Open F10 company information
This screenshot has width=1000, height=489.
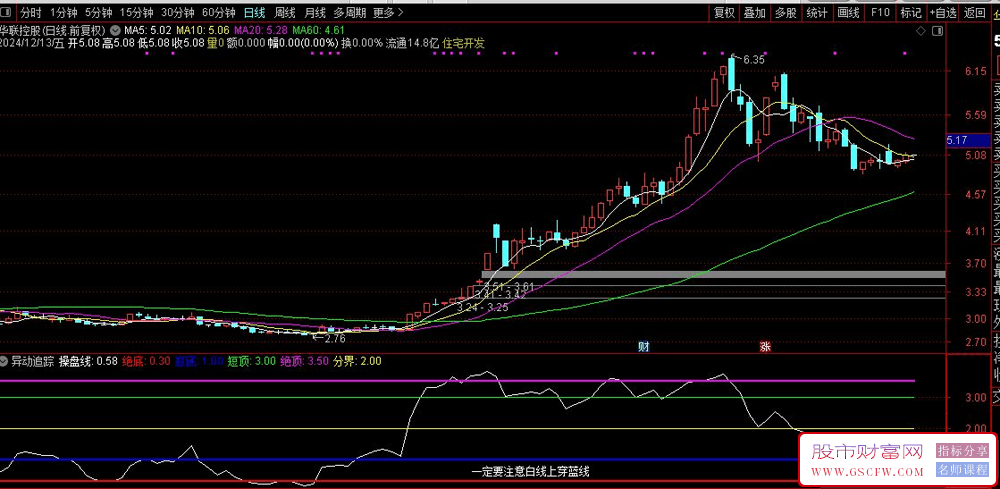[880, 12]
